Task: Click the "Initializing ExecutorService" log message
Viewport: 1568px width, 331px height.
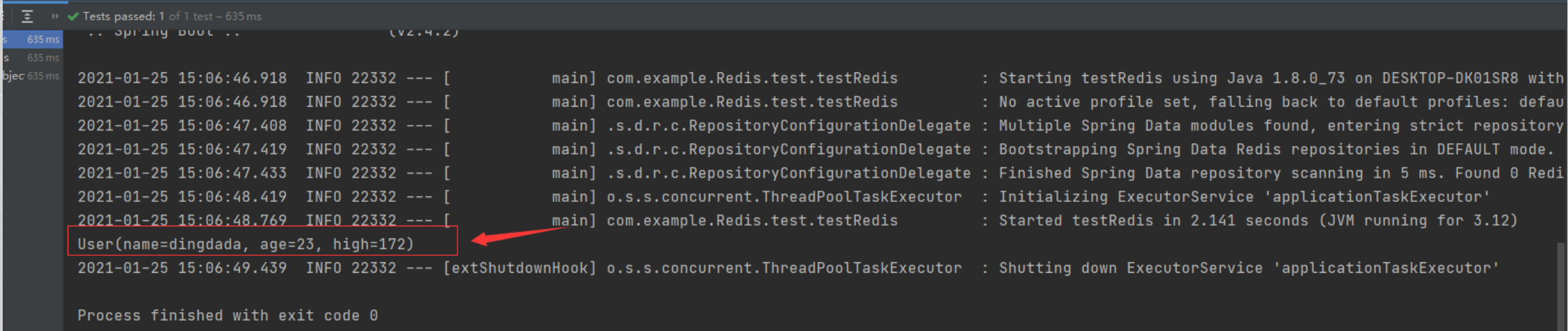Action: (x=1244, y=197)
